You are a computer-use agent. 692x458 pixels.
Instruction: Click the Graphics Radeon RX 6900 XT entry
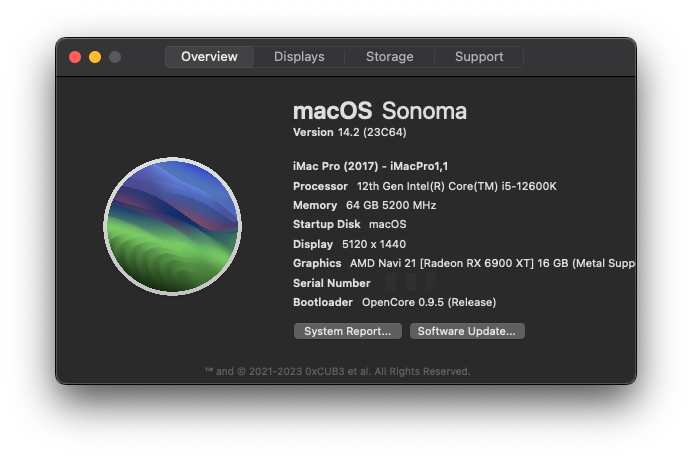(463, 263)
